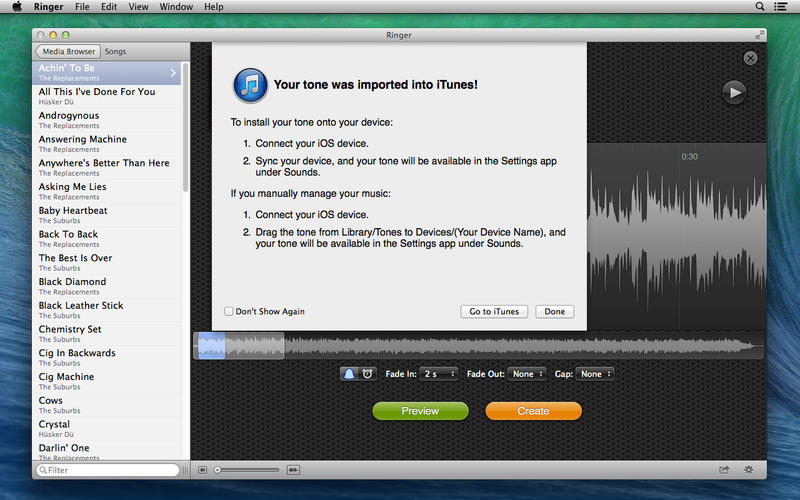
Task: Select the song Androgynous
Action: tap(106, 120)
